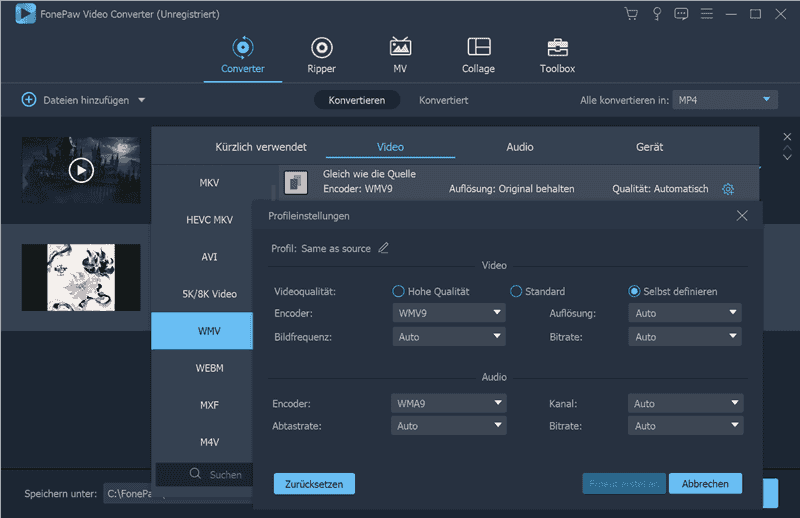Viewport: 800px width, 518px height.
Task: Open the Toolbox module
Action: pos(557,56)
